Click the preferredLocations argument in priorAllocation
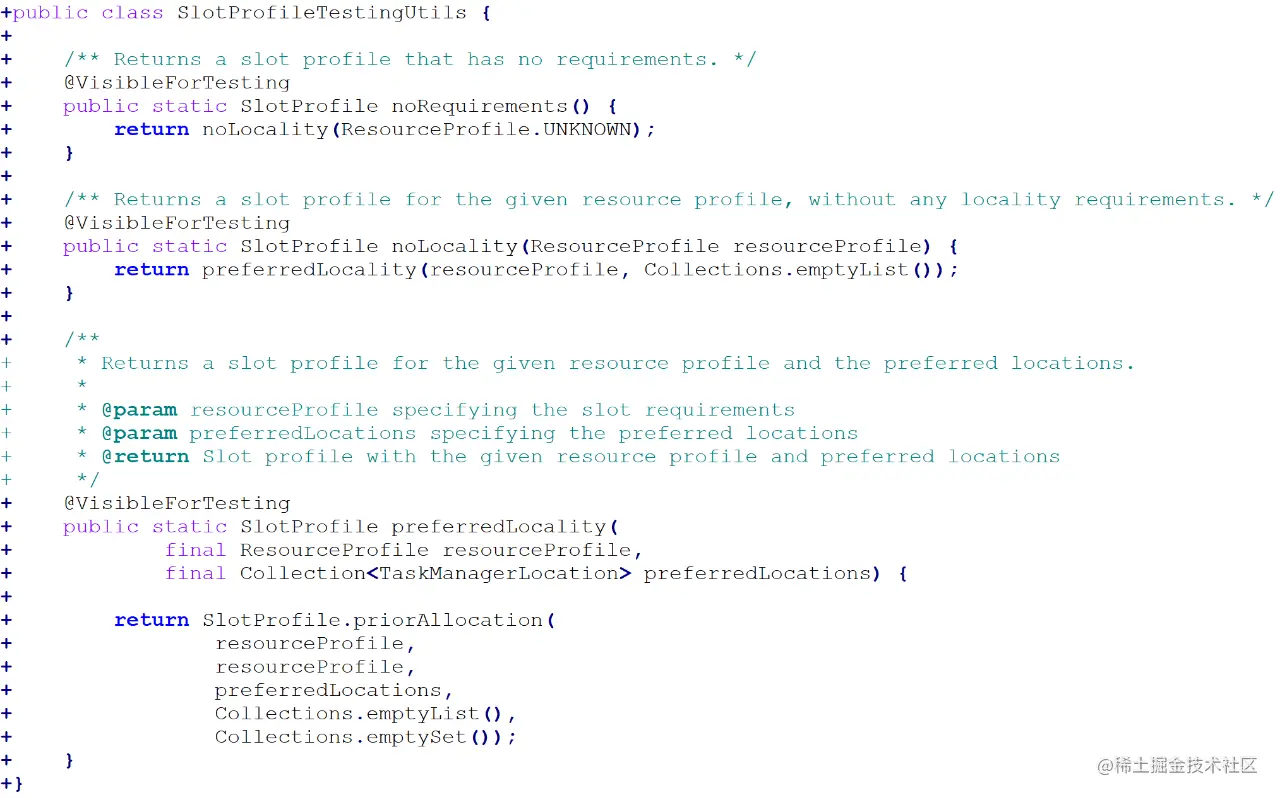 (x=328, y=690)
